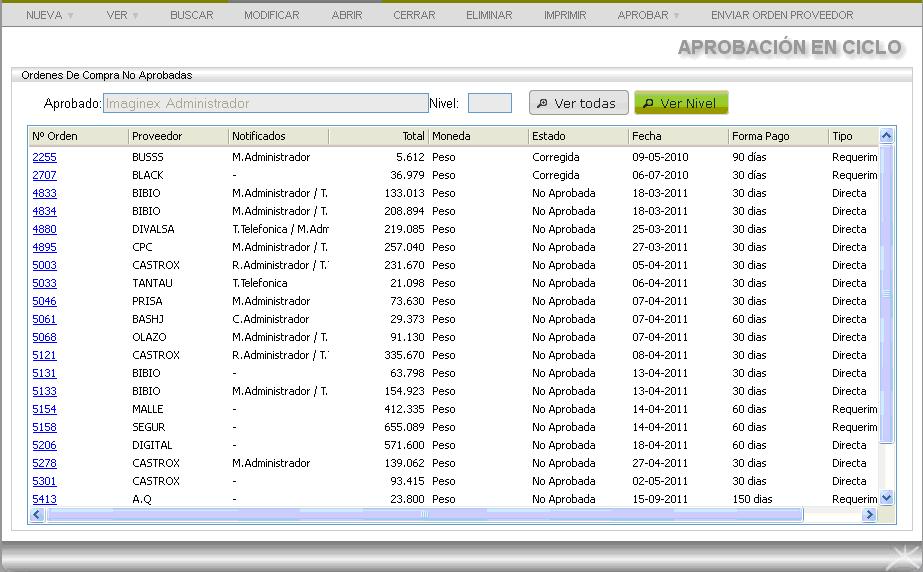Click the horizontal scroll left arrow
The width and height of the screenshot is (923, 572).
click(37, 515)
